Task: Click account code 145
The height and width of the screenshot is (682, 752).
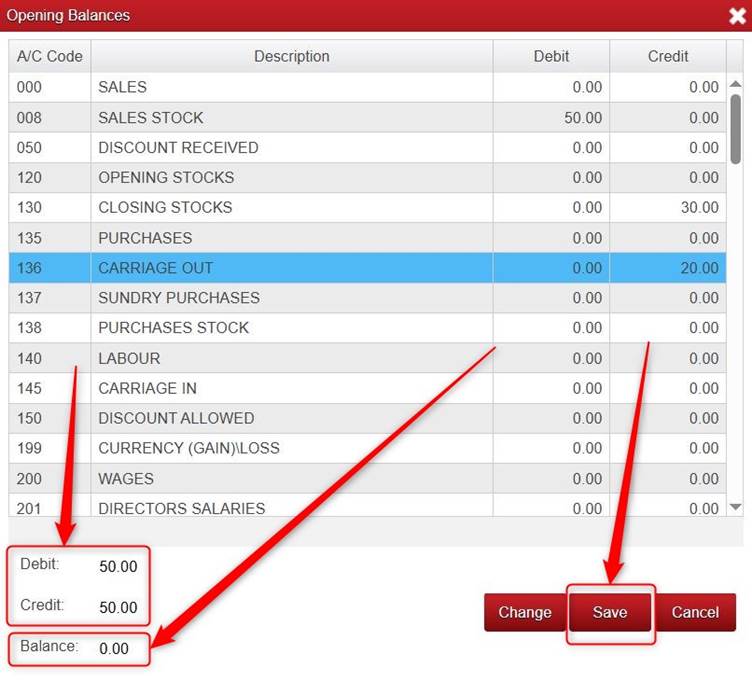Action: (x=29, y=388)
